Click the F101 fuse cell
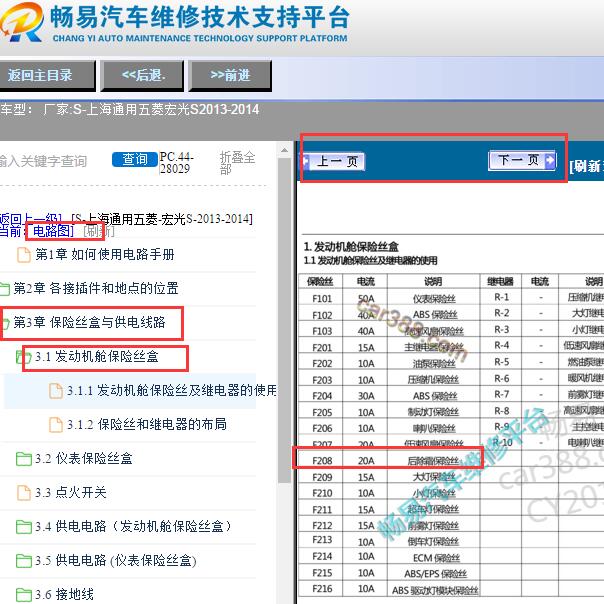The width and height of the screenshot is (604, 604). click(322, 299)
